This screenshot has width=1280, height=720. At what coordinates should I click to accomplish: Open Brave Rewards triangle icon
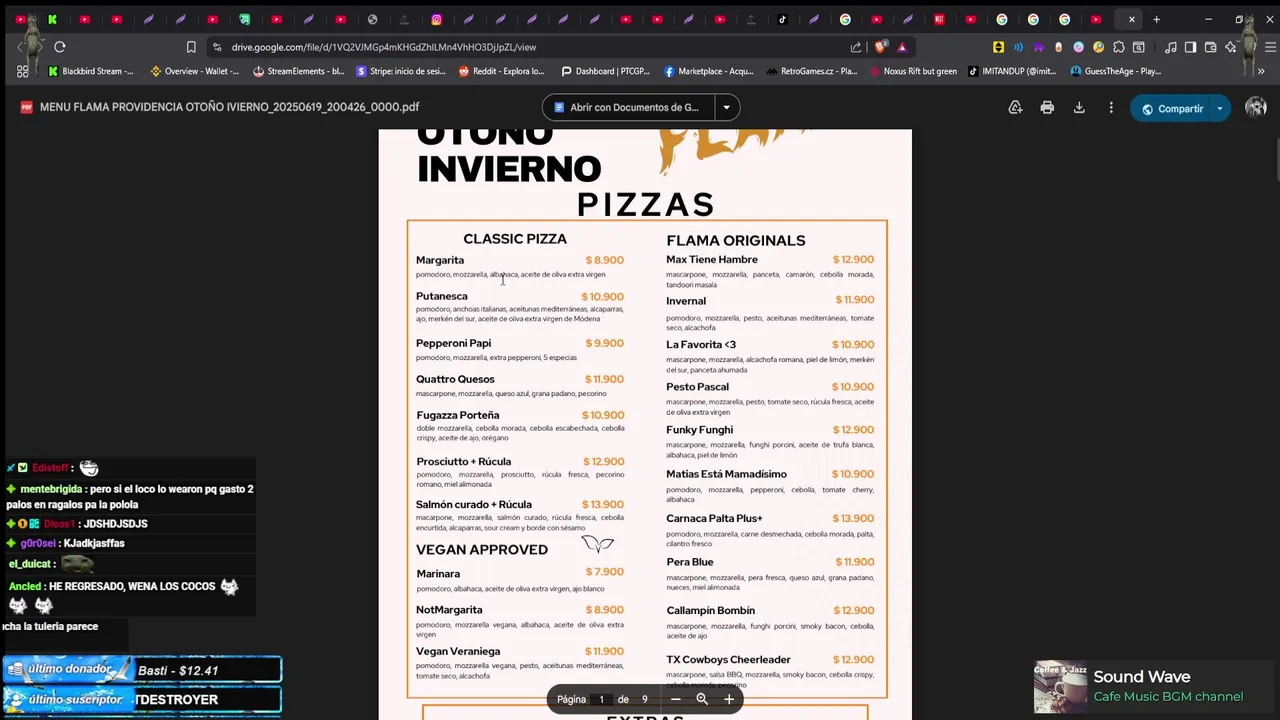tap(902, 47)
